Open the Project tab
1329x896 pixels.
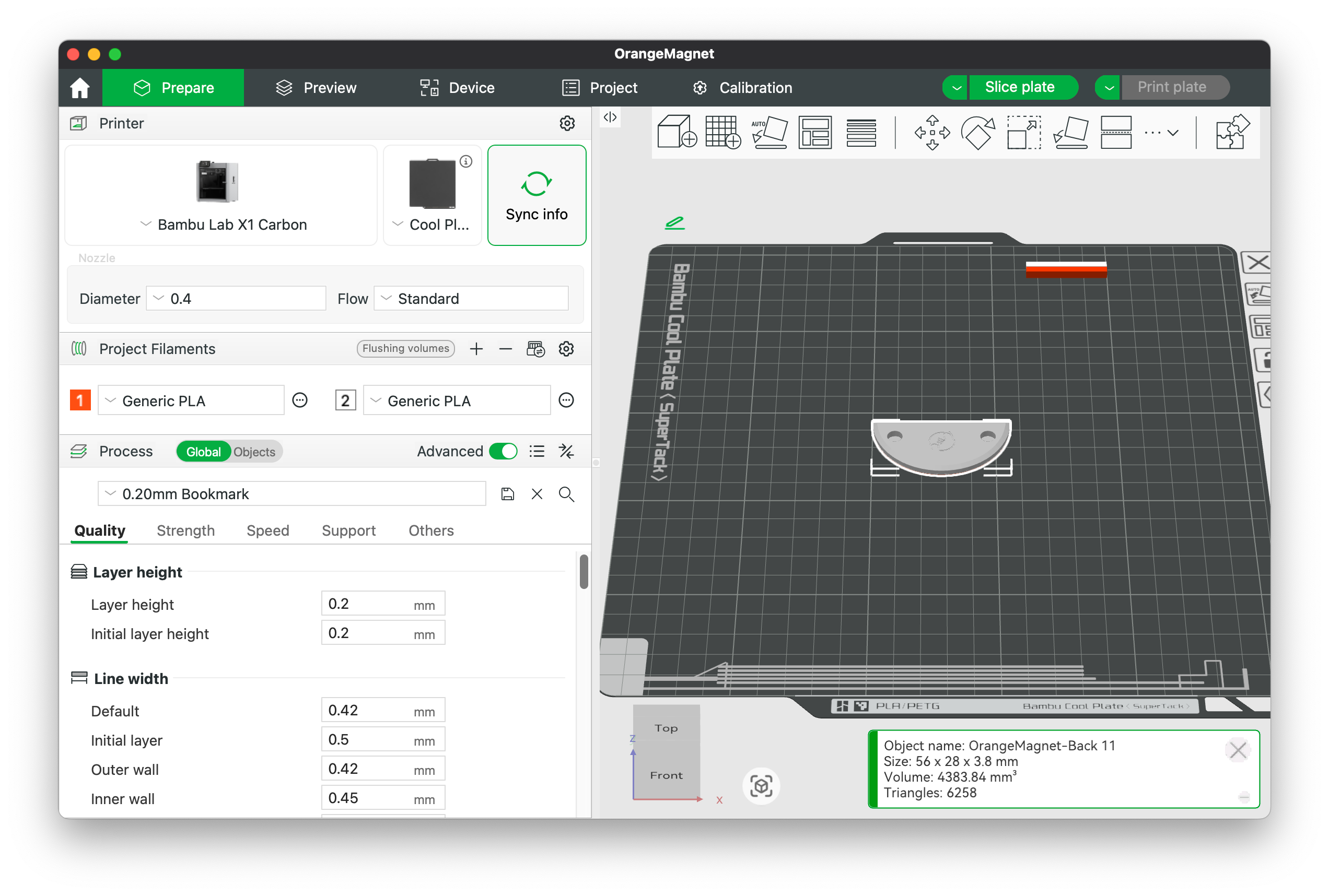click(600, 87)
